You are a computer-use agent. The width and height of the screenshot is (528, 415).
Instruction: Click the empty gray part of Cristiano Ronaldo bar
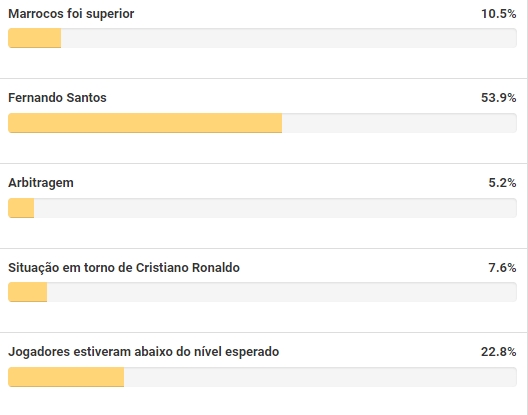click(x=282, y=292)
